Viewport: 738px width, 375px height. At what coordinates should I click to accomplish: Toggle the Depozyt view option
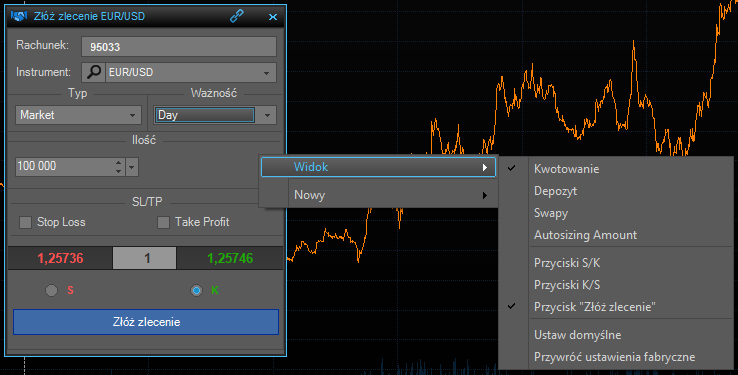coord(616,191)
